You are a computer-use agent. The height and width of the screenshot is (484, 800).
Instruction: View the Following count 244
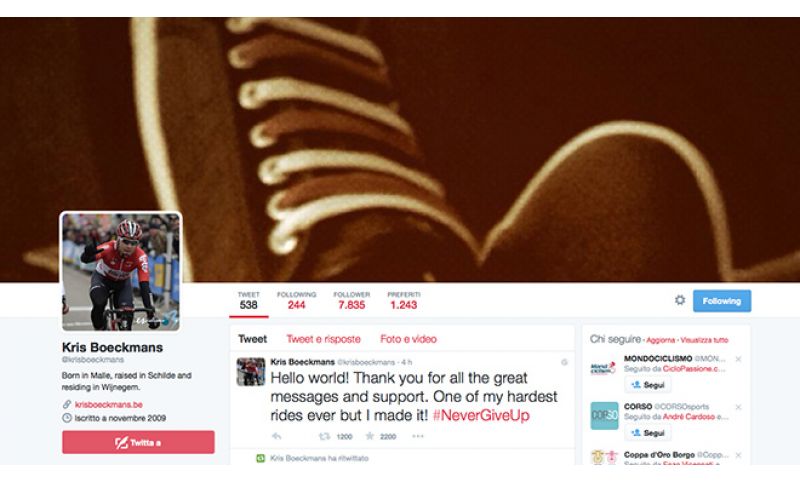(x=296, y=300)
